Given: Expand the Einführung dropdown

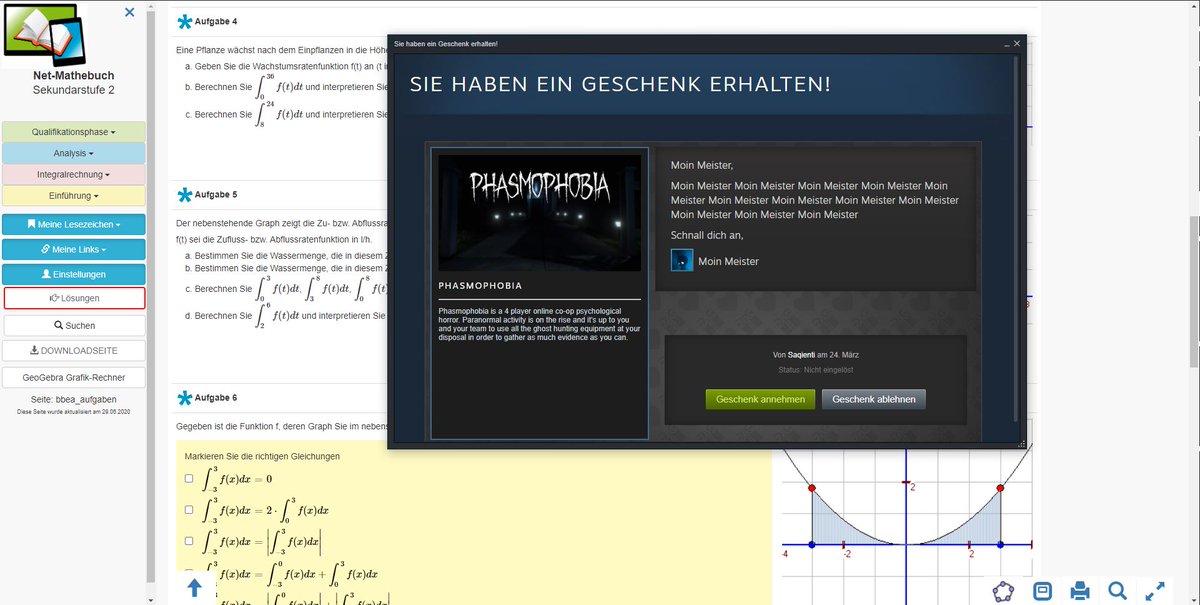Looking at the screenshot, I should [74, 195].
